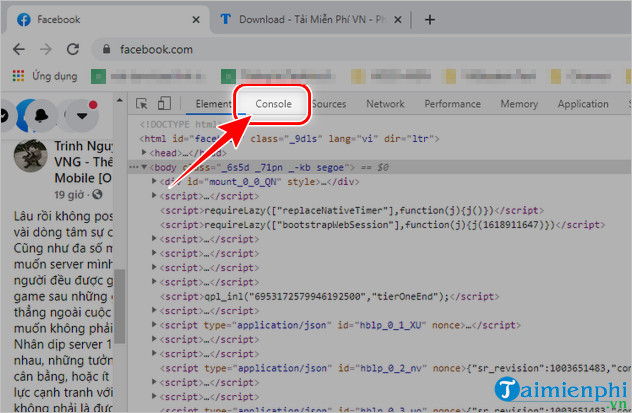Expand the div mount_0_0_QN node
The height and width of the screenshot is (413, 632).
pyautogui.click(x=154, y=182)
